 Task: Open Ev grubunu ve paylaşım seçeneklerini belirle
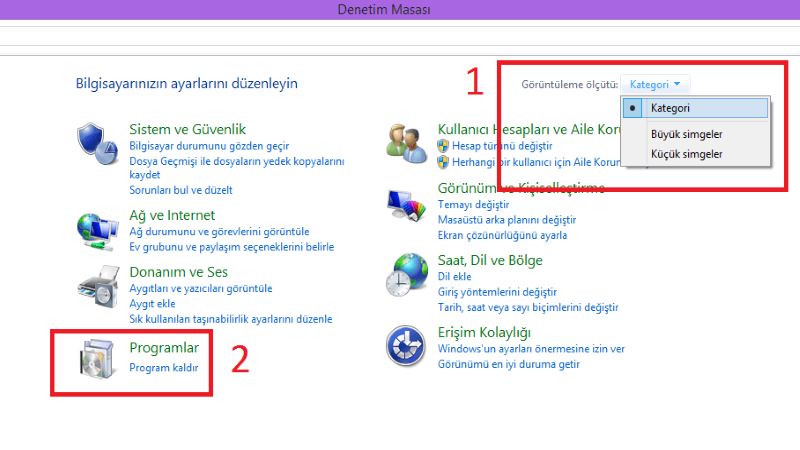(x=232, y=247)
